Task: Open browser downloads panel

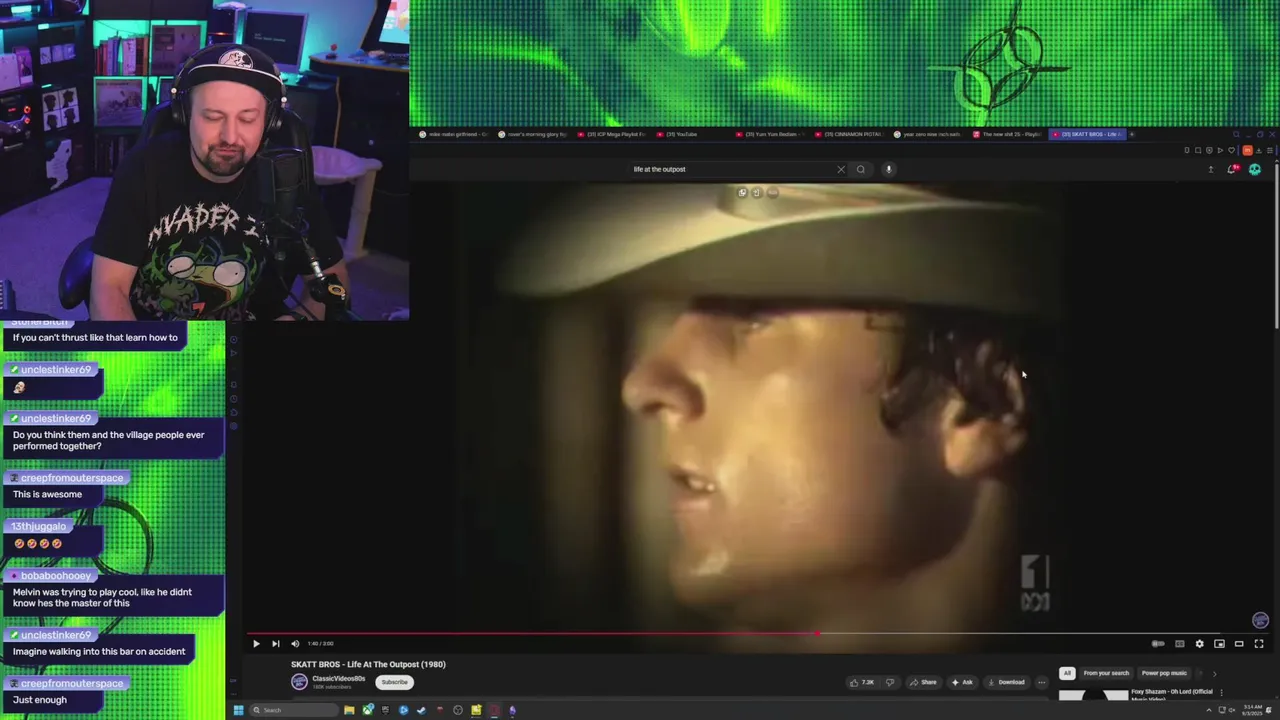Action: [x=1259, y=151]
